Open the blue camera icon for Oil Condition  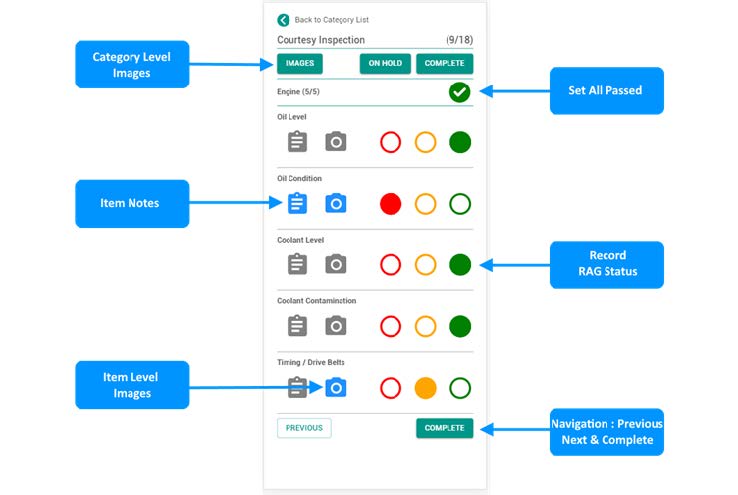point(336,203)
